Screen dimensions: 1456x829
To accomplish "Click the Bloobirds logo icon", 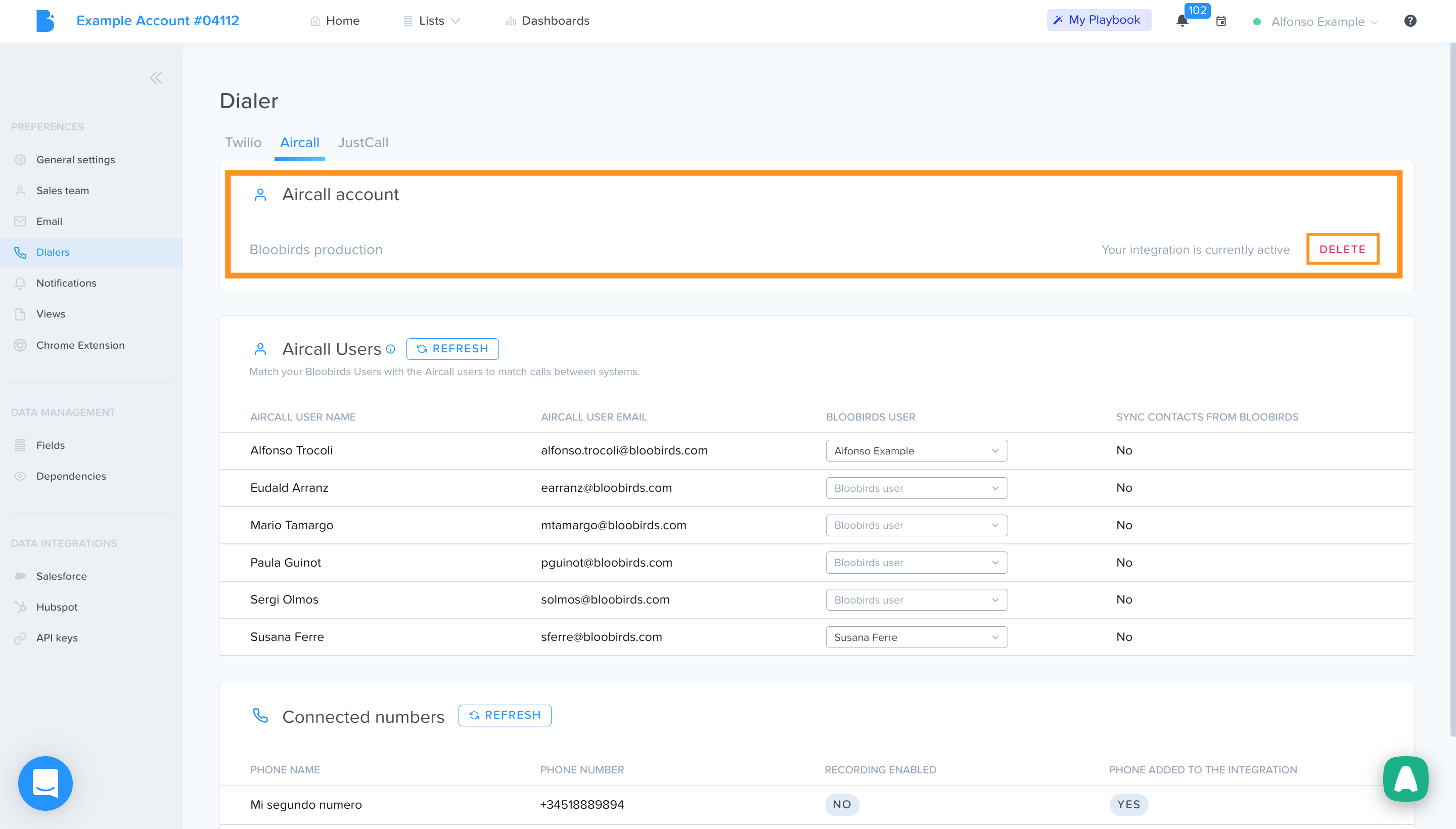I will click(x=45, y=21).
